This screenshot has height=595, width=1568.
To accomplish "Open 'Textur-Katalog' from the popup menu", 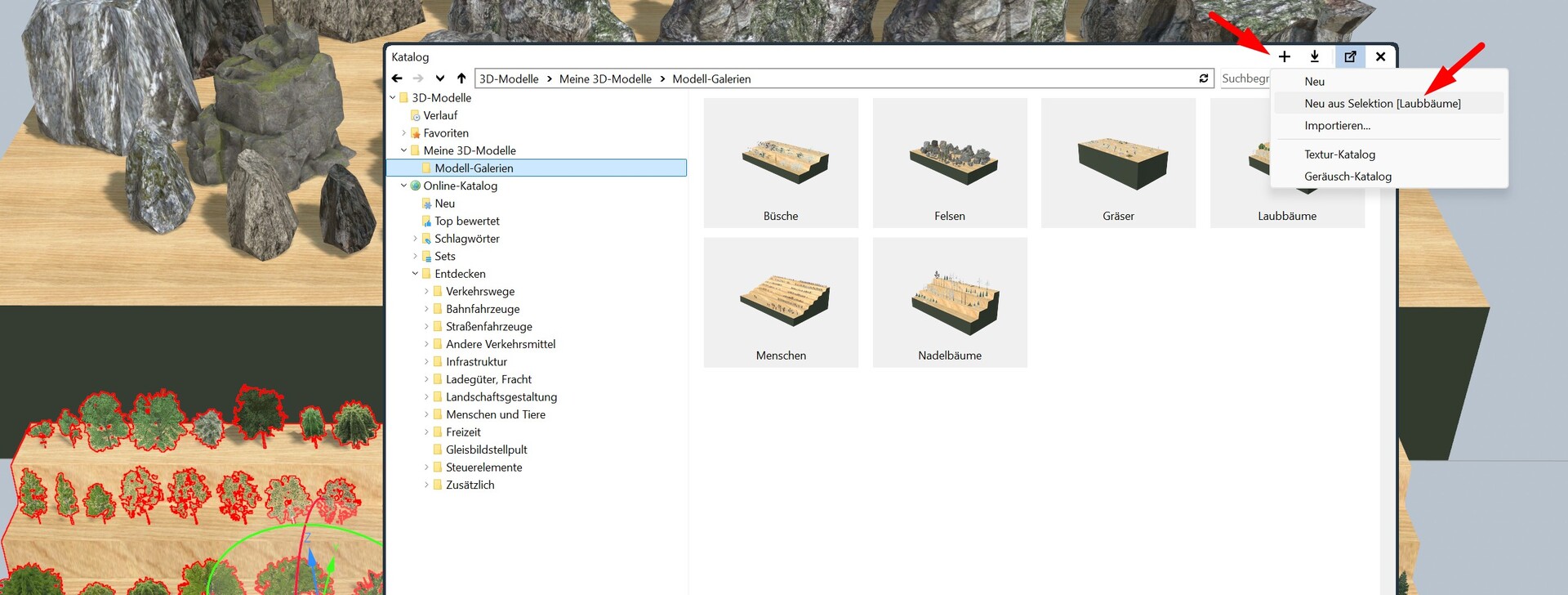I will [x=1339, y=154].
